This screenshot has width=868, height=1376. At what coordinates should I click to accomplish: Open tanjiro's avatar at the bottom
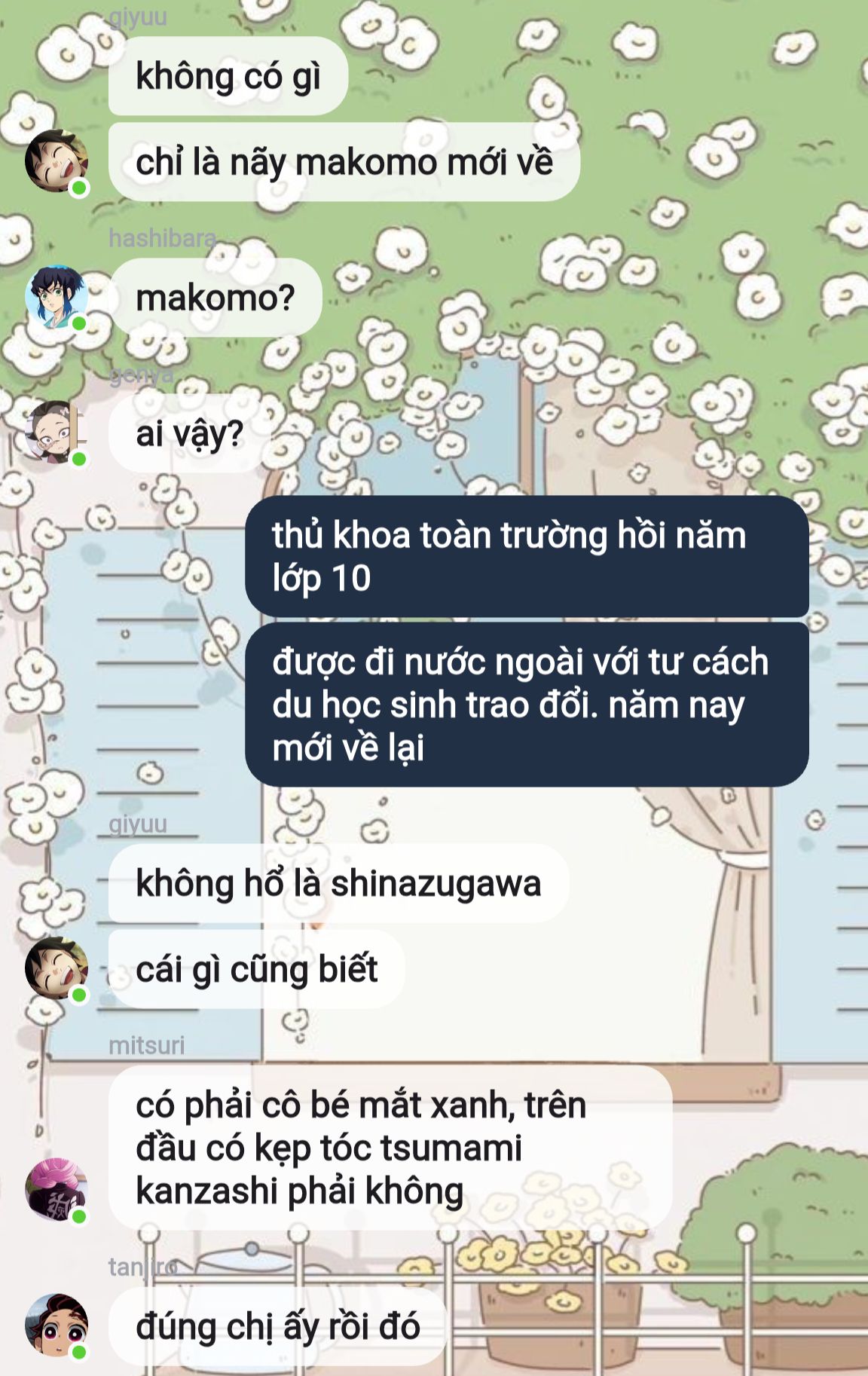(57, 1326)
